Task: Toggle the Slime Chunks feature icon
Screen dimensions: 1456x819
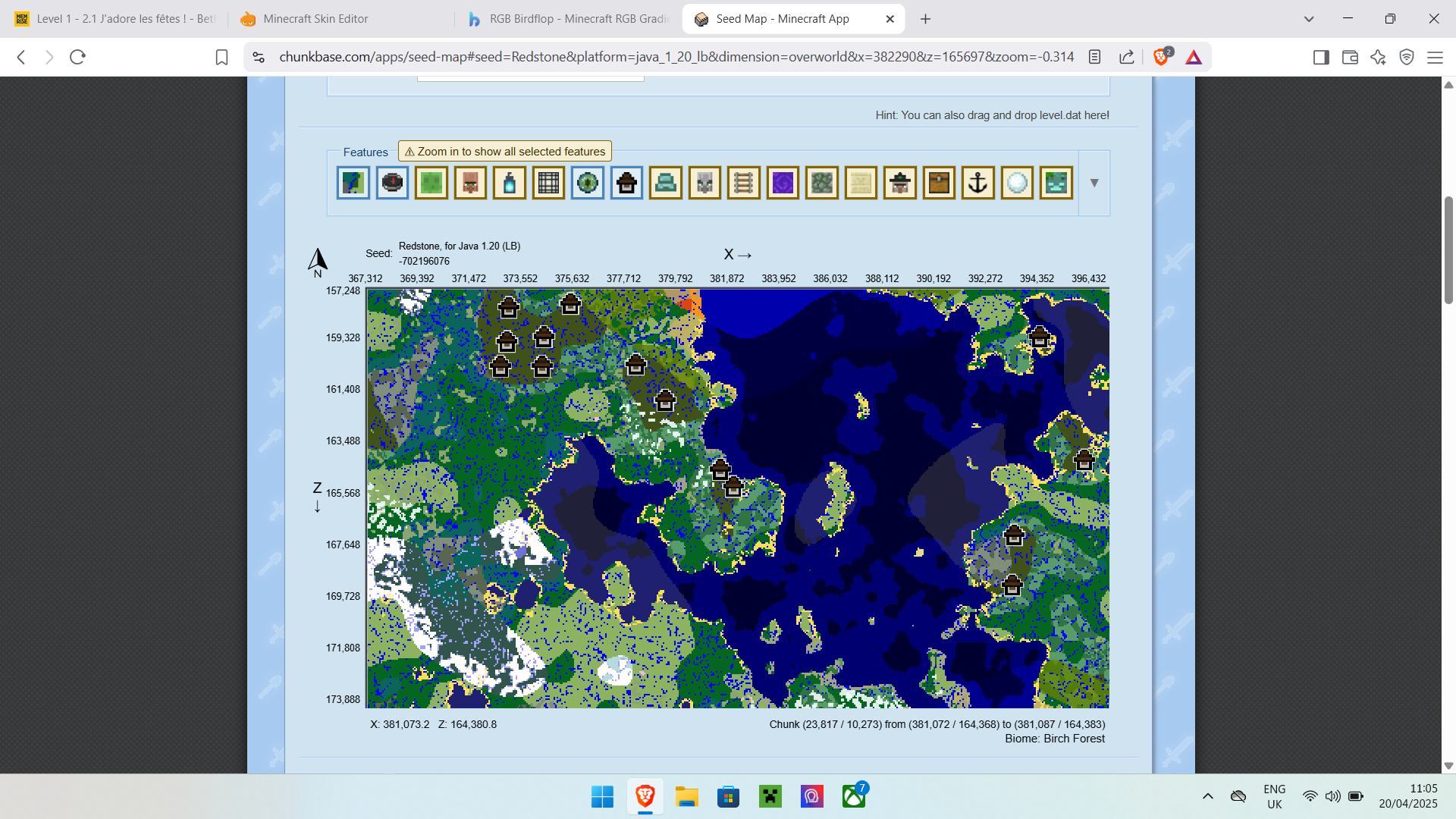Action: click(431, 183)
